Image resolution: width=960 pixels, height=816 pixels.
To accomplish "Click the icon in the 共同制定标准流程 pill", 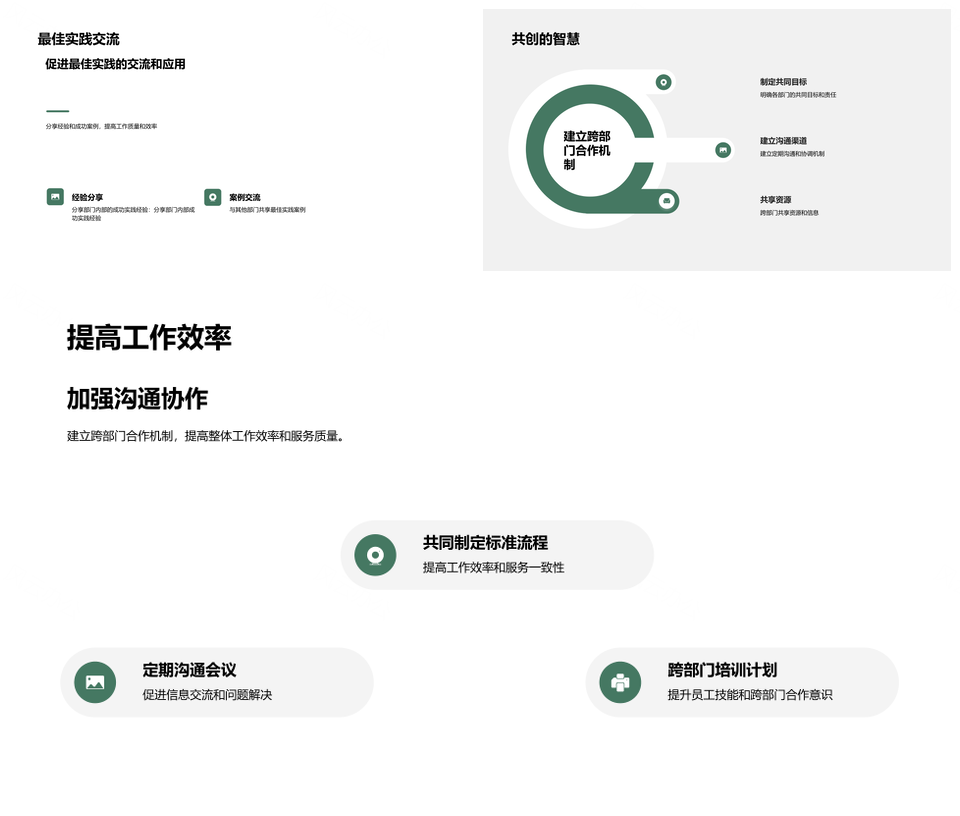I will point(375,555).
